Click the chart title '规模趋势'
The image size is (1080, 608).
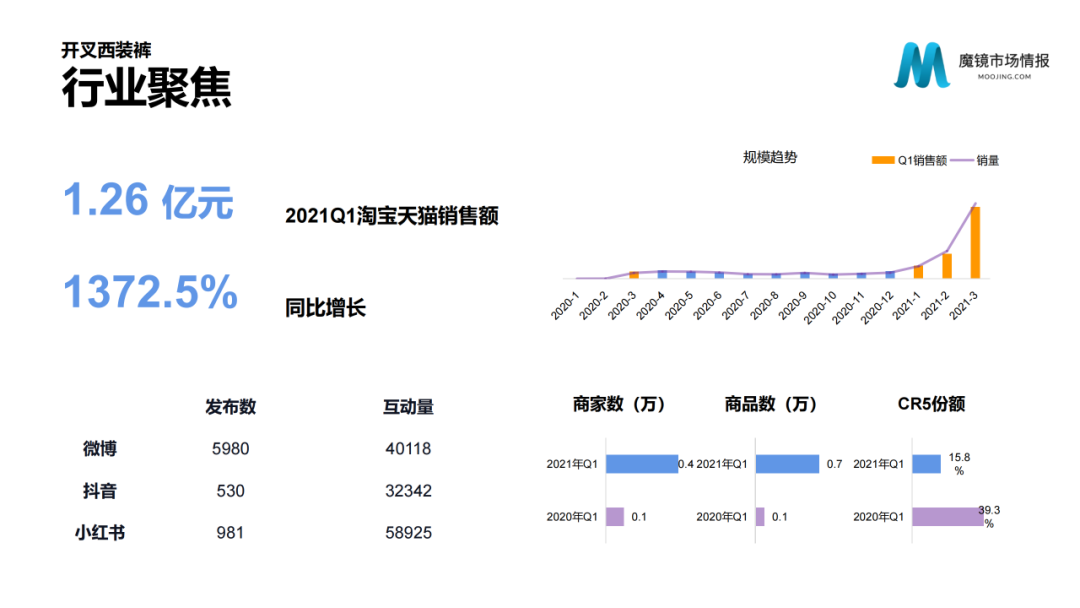[x=769, y=157]
